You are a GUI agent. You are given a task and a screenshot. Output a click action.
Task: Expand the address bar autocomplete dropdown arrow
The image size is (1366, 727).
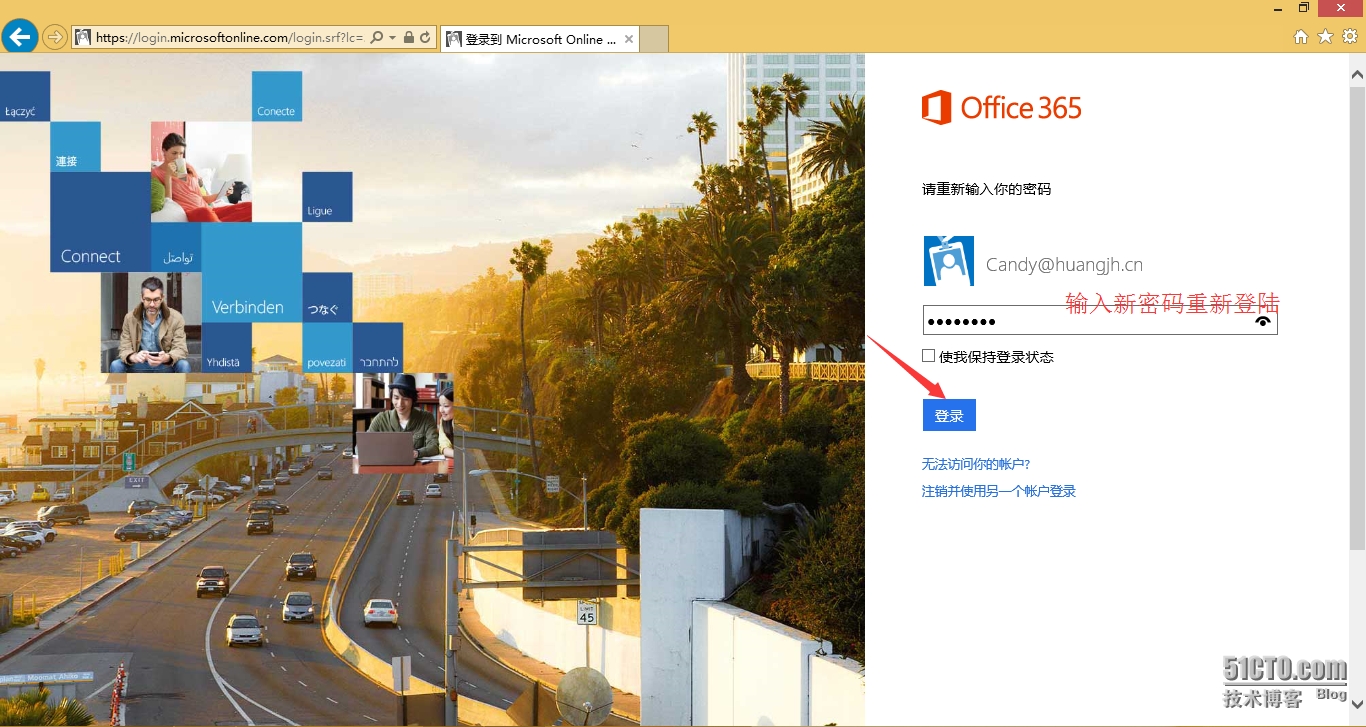click(x=393, y=38)
